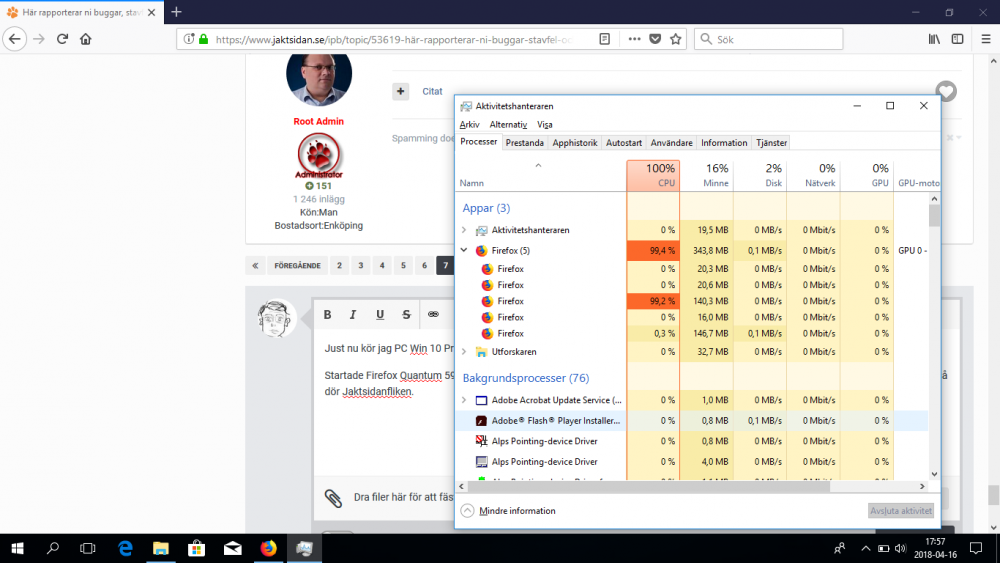The width and height of the screenshot is (1000, 563).
Task: Expand the Aktivitetshanteraren app entry
Action: (464, 230)
